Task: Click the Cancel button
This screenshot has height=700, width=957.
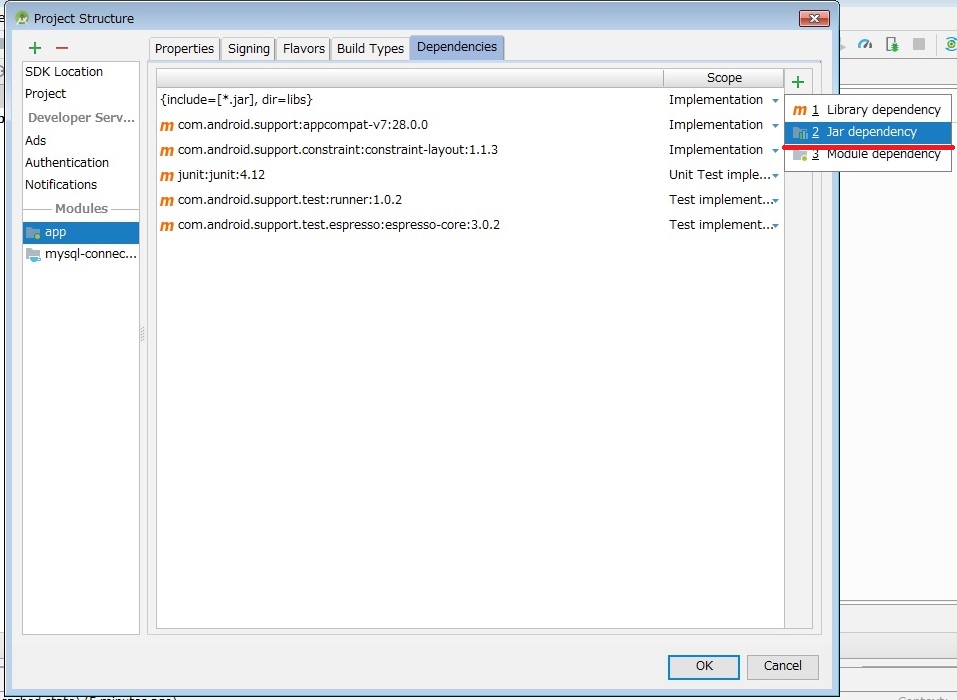Action: [x=782, y=666]
